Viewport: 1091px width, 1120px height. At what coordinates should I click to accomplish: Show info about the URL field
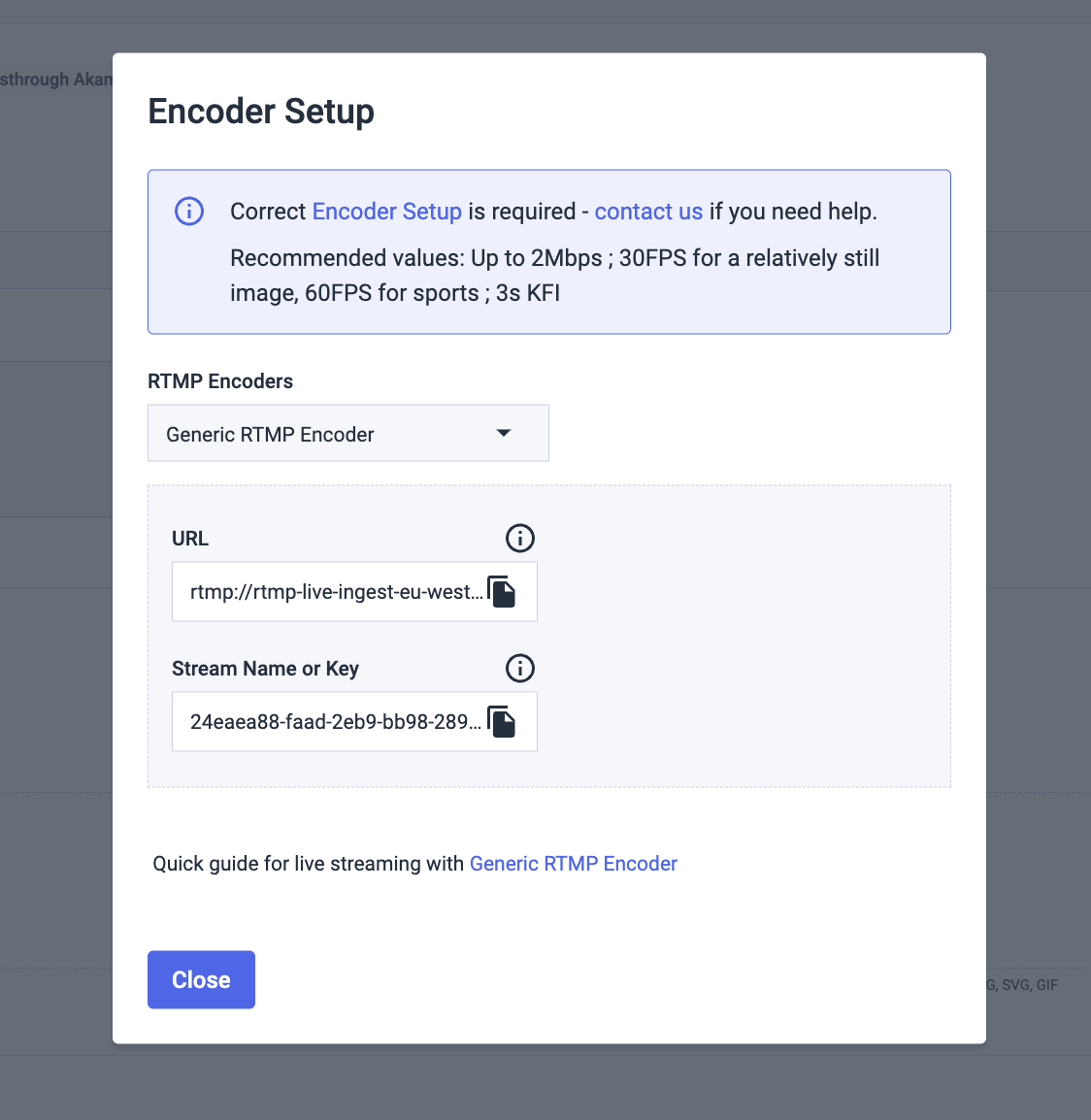click(x=520, y=538)
